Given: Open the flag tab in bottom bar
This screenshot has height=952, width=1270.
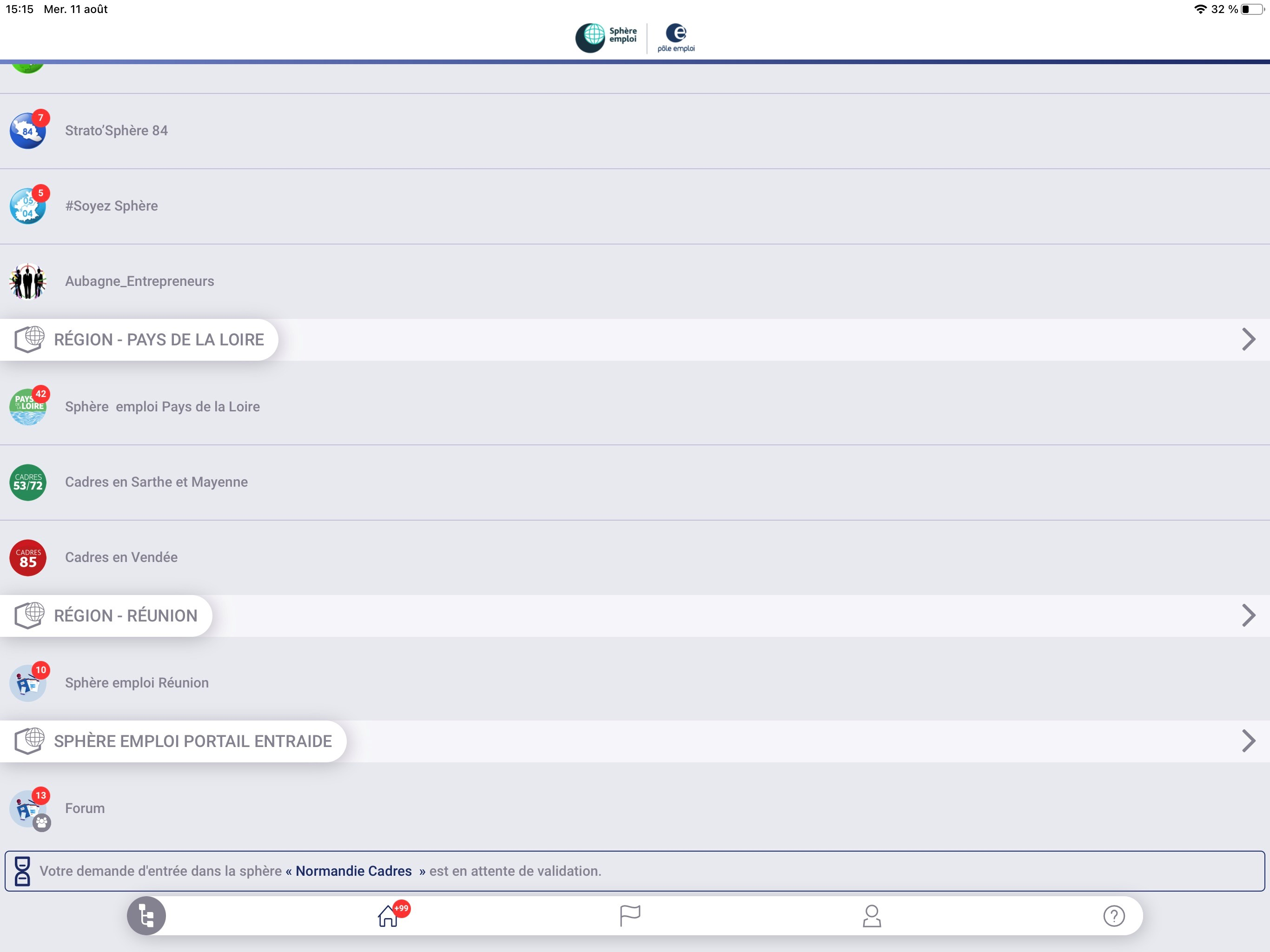Looking at the screenshot, I should coord(630,915).
